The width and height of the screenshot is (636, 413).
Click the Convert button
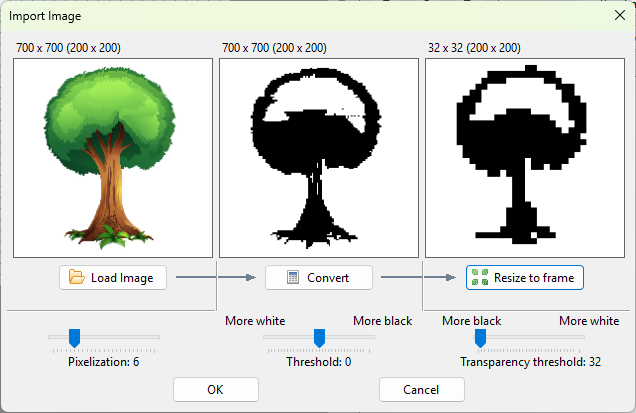(319, 277)
